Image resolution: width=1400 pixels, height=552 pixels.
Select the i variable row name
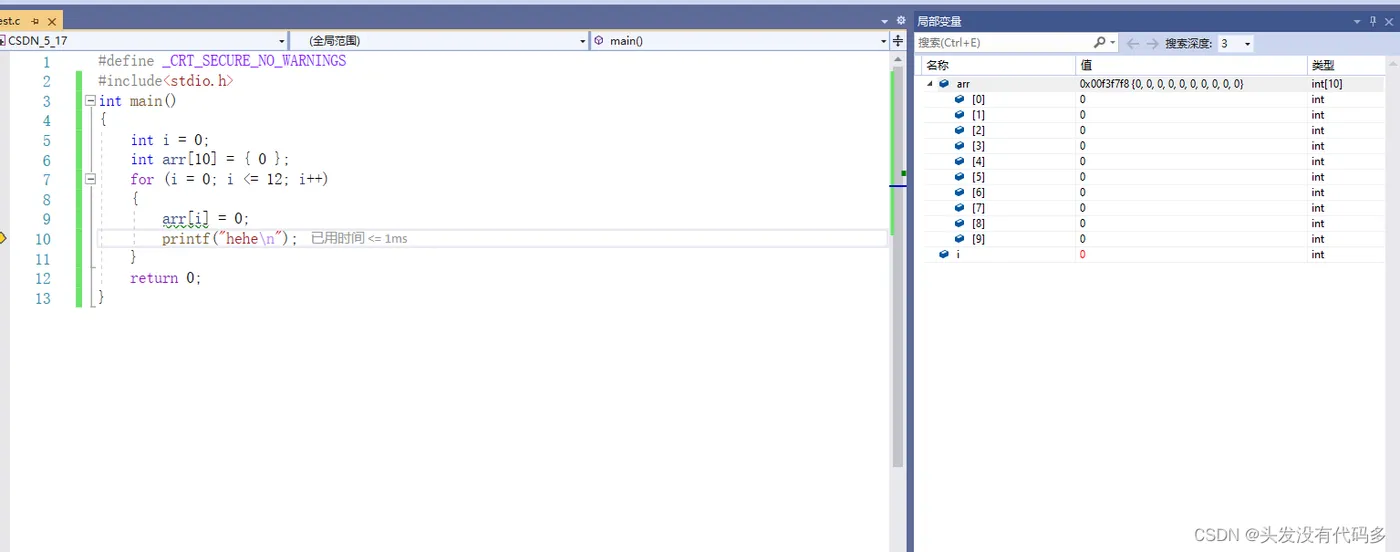coord(959,254)
